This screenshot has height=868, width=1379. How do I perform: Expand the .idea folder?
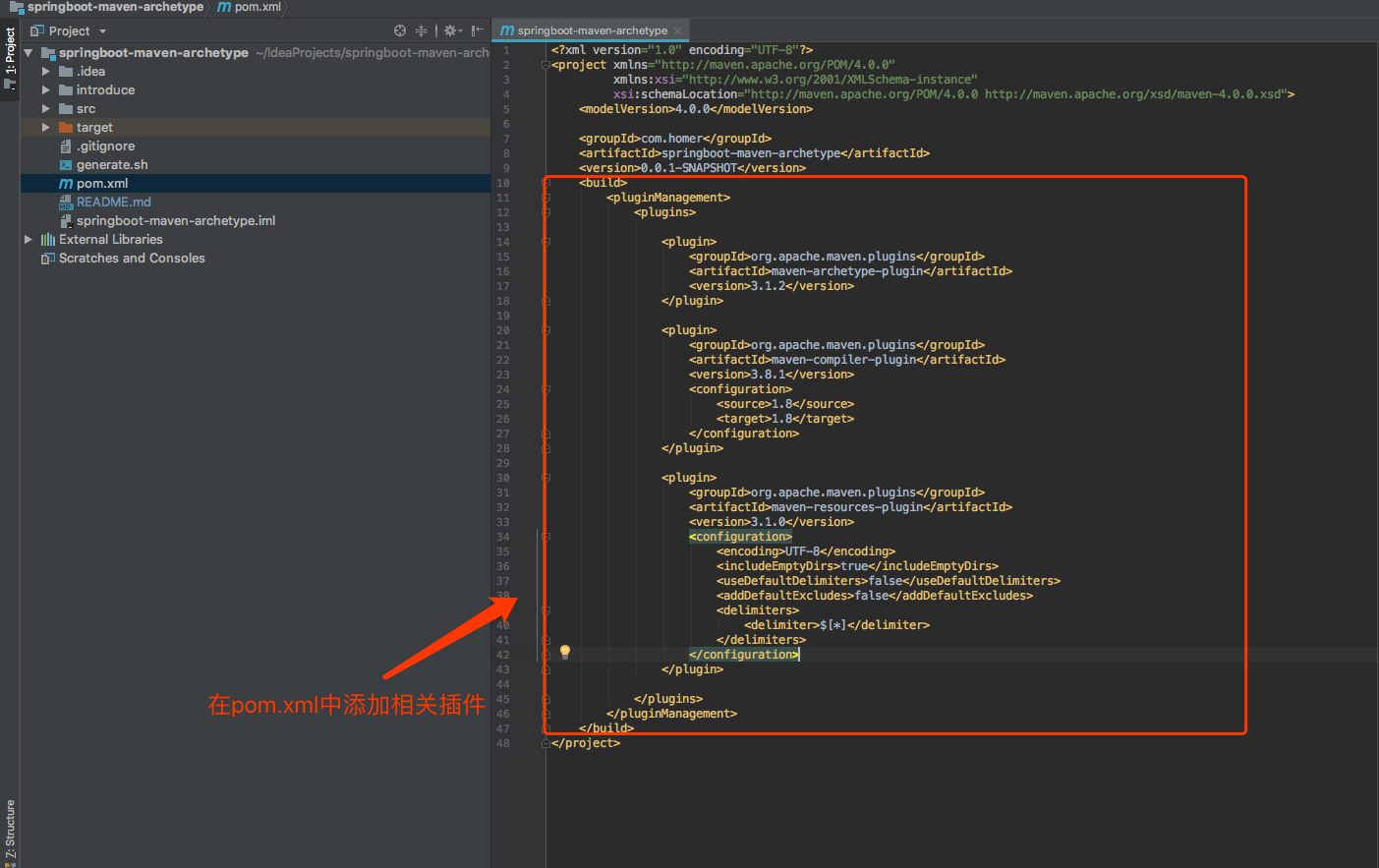[x=46, y=72]
